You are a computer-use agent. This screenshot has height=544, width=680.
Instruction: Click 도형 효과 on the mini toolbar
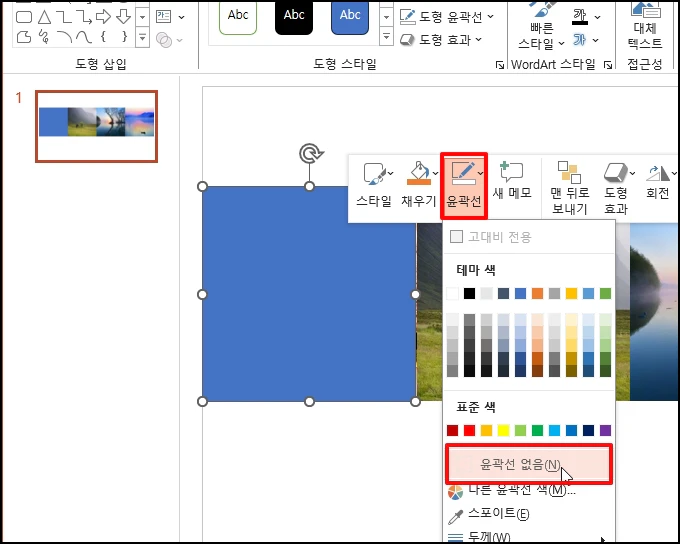(616, 188)
